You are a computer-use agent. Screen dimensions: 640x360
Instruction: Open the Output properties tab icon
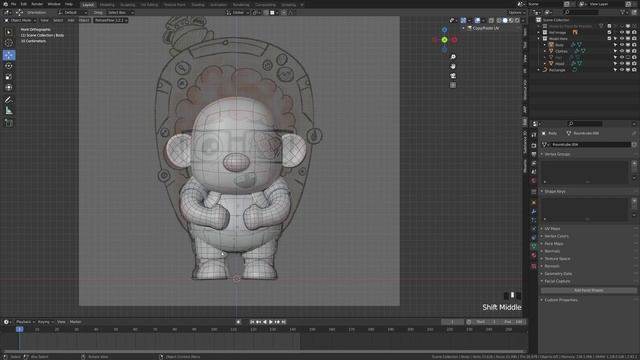(x=533, y=154)
